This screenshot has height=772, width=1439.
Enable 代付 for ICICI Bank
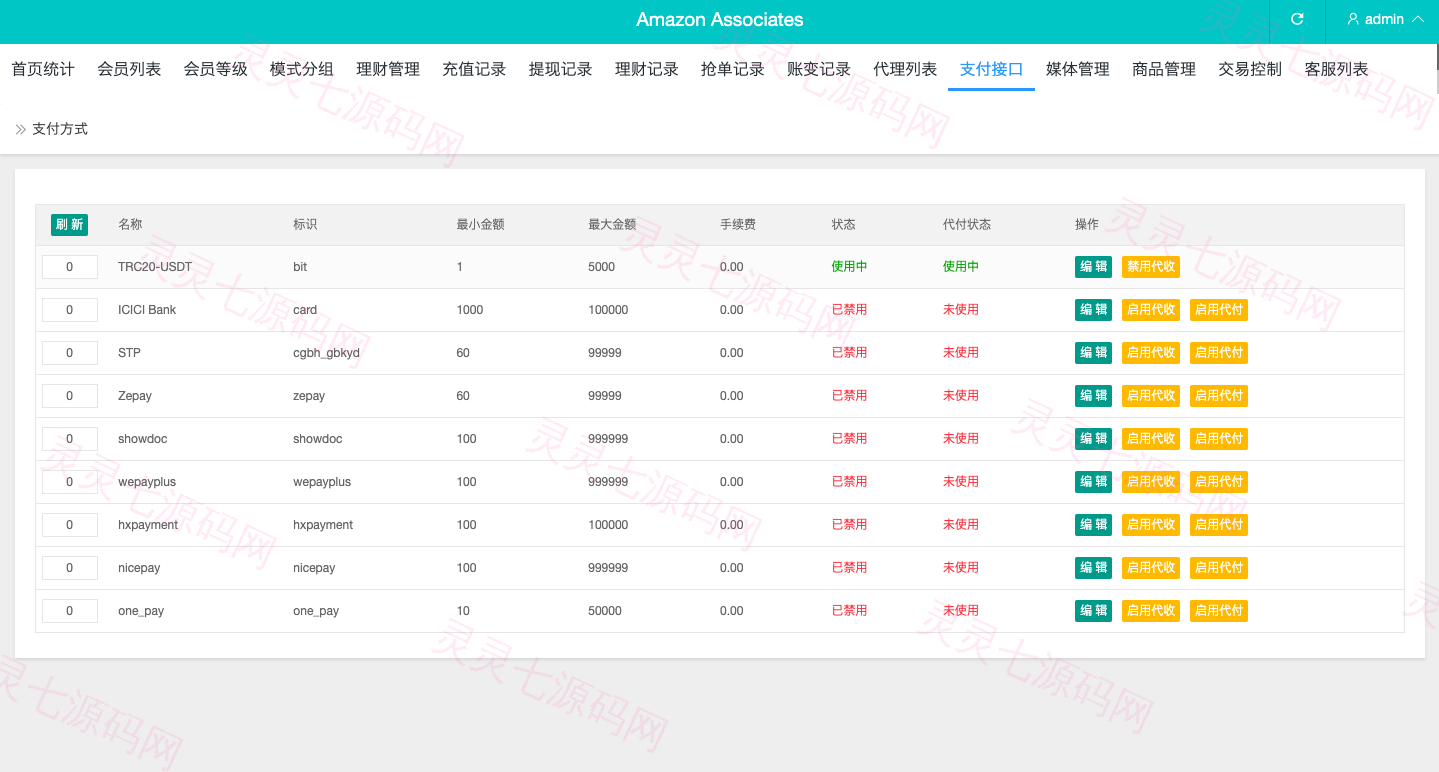(x=1219, y=310)
